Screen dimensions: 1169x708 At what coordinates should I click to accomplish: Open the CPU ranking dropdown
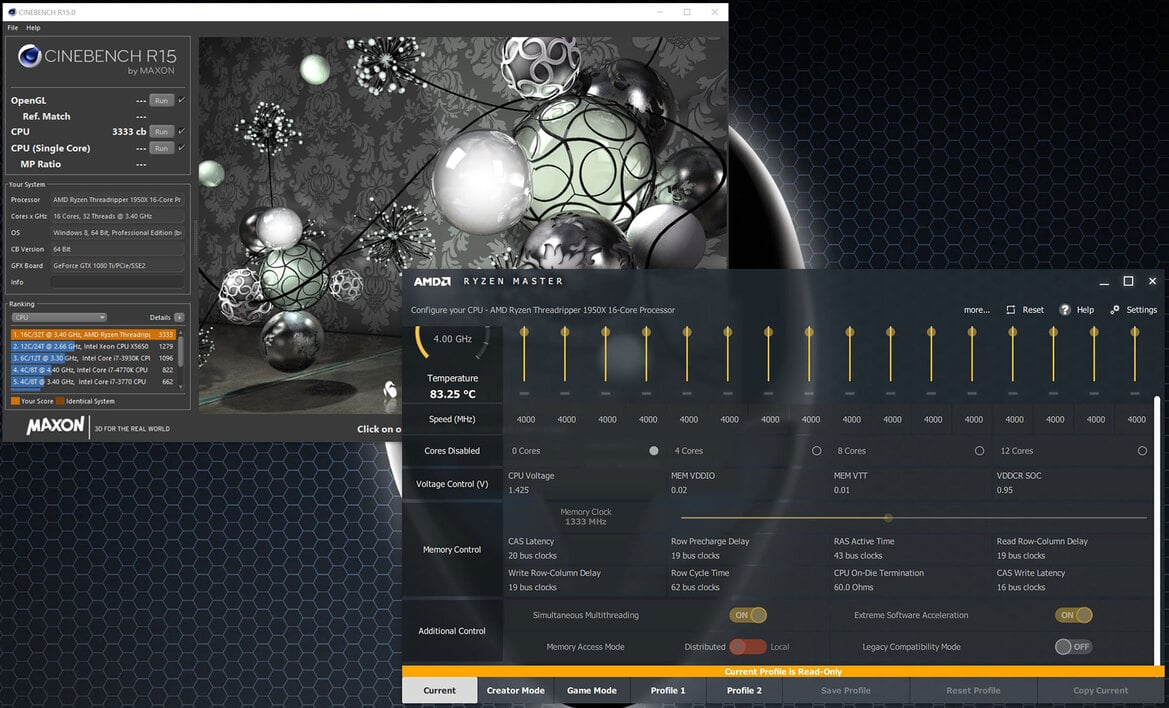tap(59, 317)
